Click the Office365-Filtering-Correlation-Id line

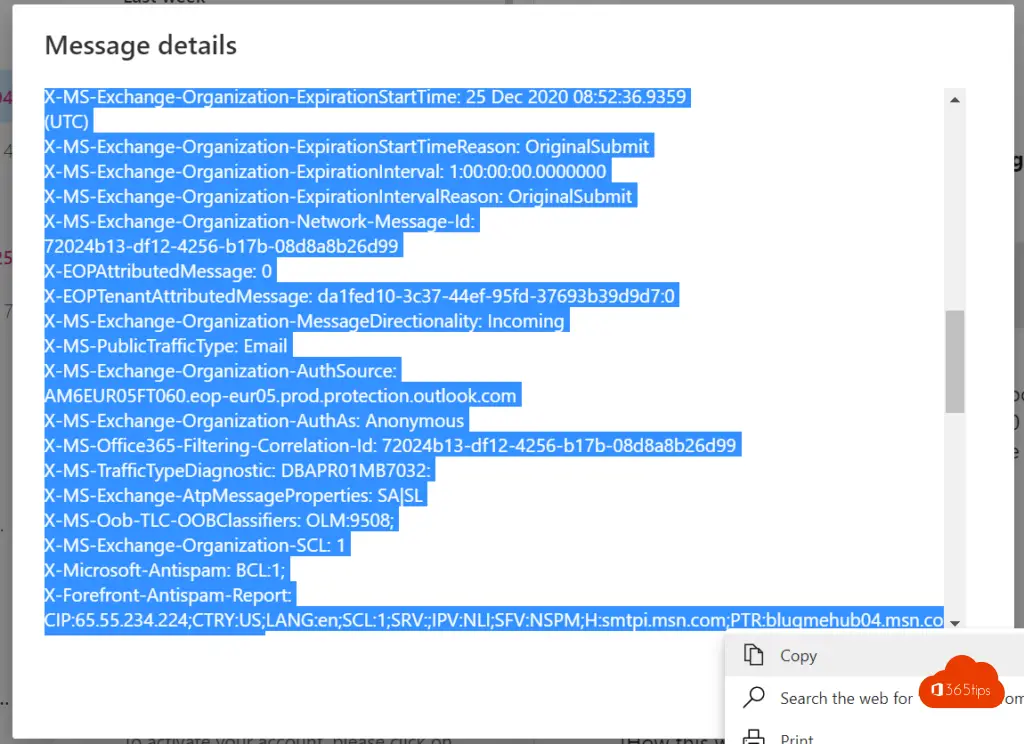coord(390,445)
